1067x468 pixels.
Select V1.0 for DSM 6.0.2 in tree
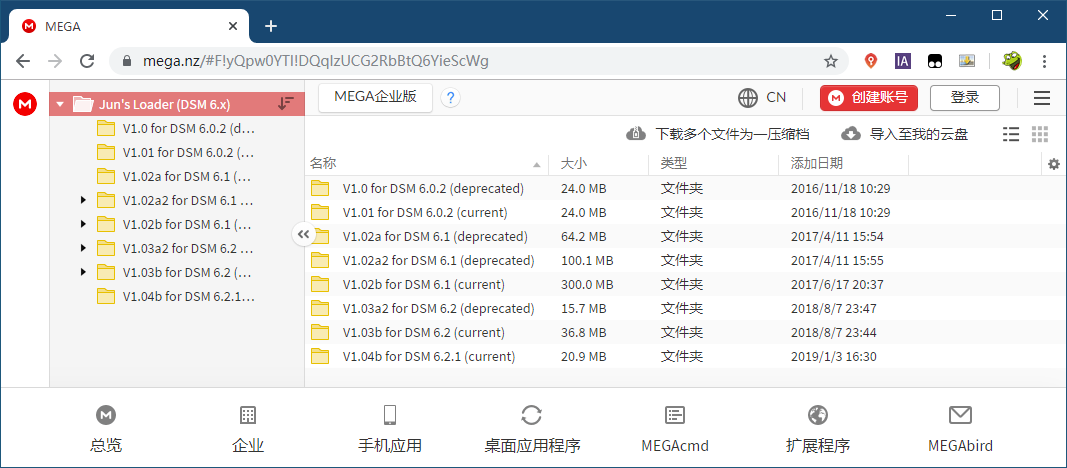click(x=177, y=128)
